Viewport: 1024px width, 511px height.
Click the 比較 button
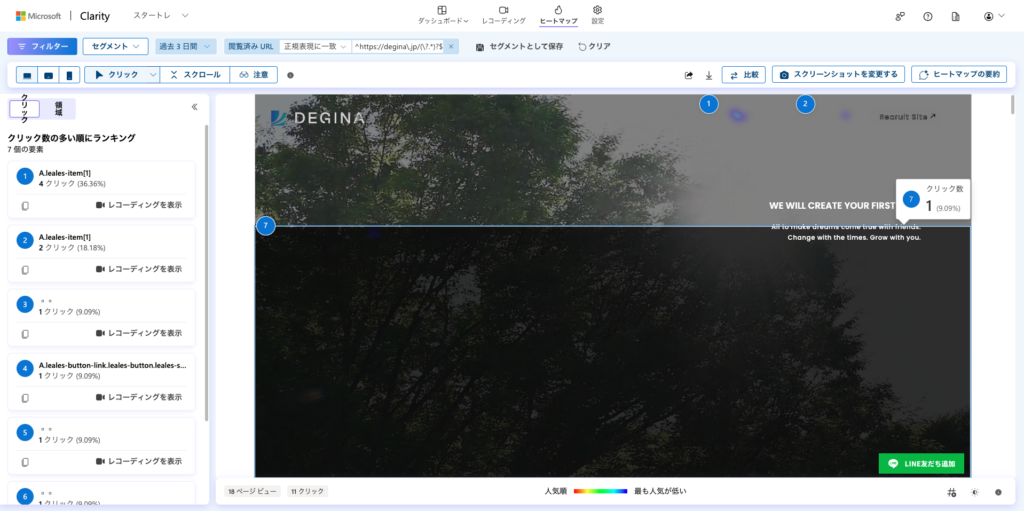[743, 75]
